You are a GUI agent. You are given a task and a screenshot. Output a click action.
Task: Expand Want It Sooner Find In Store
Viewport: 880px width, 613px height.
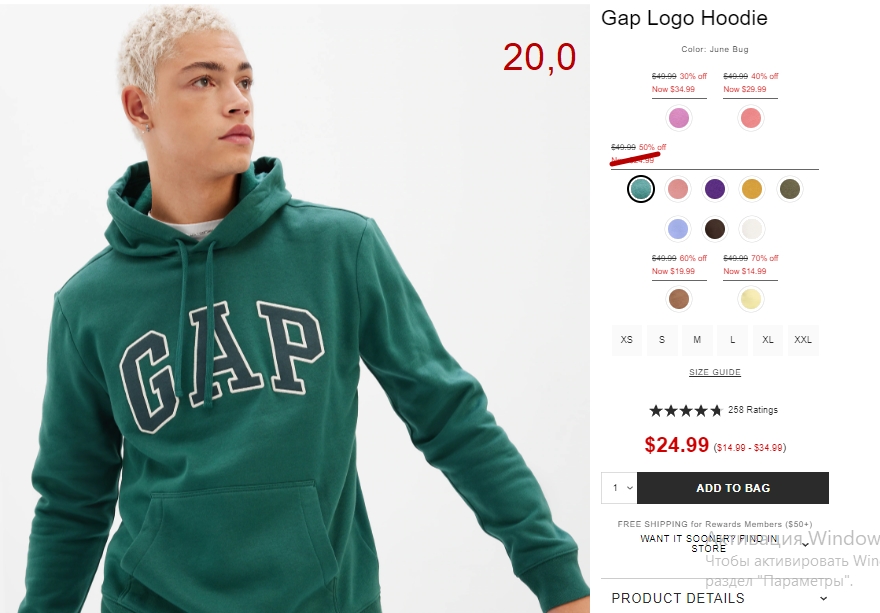pyautogui.click(x=714, y=543)
